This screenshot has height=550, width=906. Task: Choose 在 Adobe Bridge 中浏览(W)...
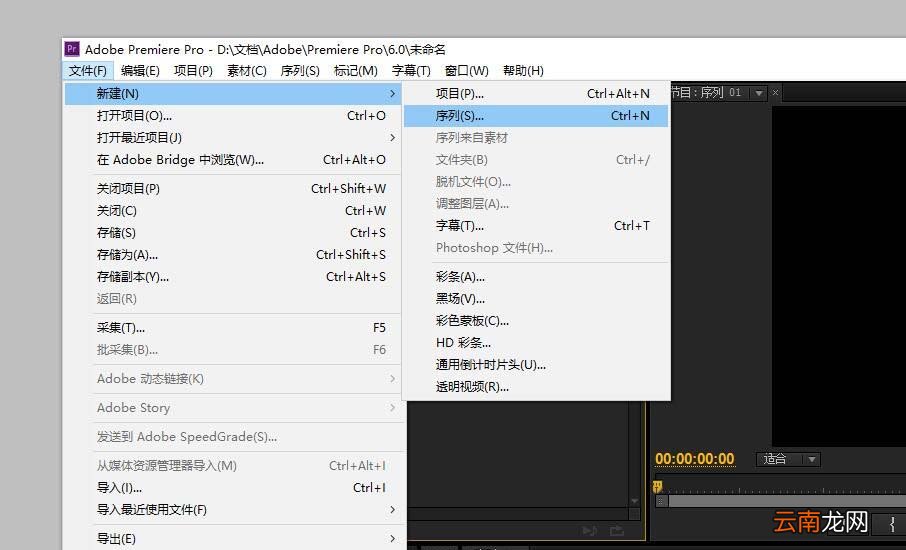pyautogui.click(x=231, y=159)
